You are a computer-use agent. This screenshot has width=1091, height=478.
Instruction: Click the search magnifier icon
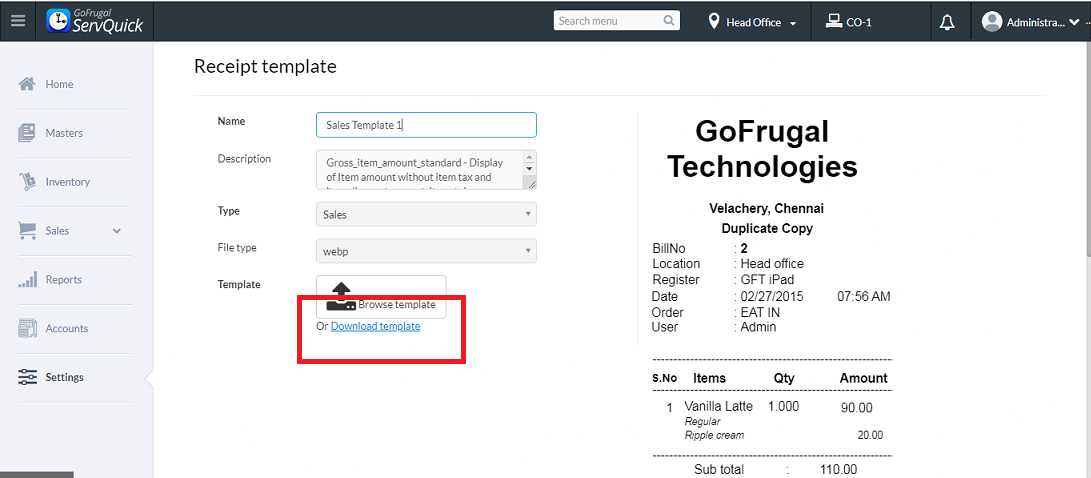[x=669, y=21]
